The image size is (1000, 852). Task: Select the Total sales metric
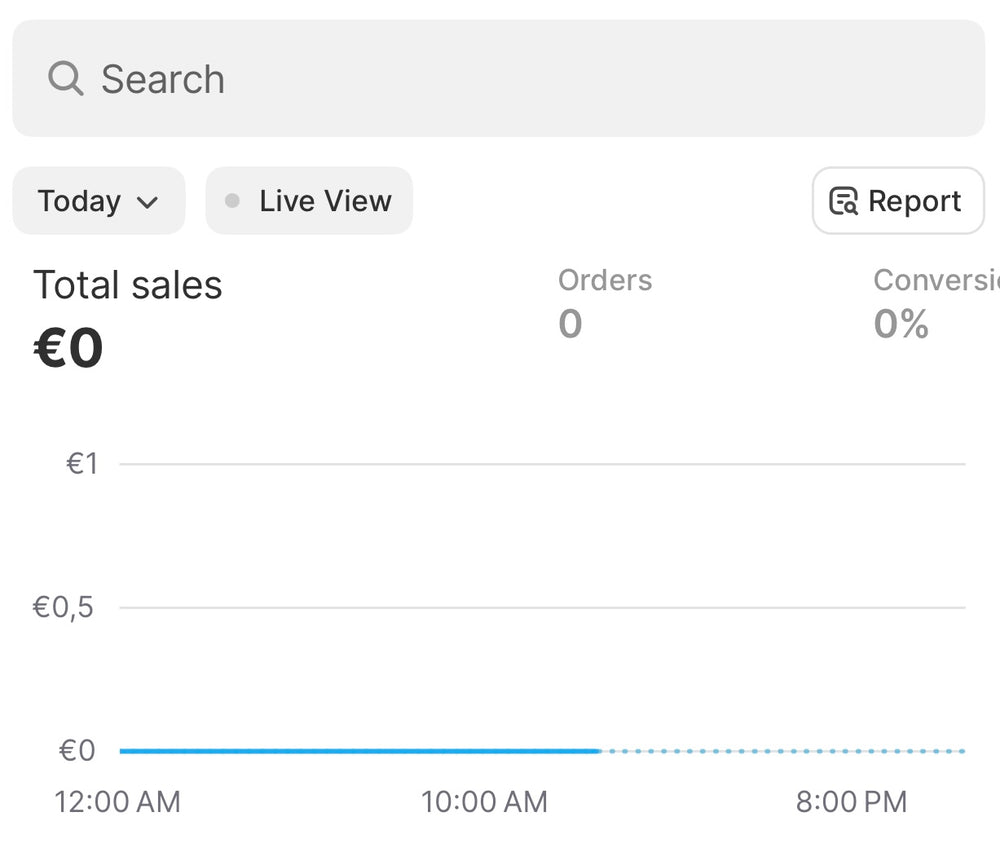coord(127,285)
